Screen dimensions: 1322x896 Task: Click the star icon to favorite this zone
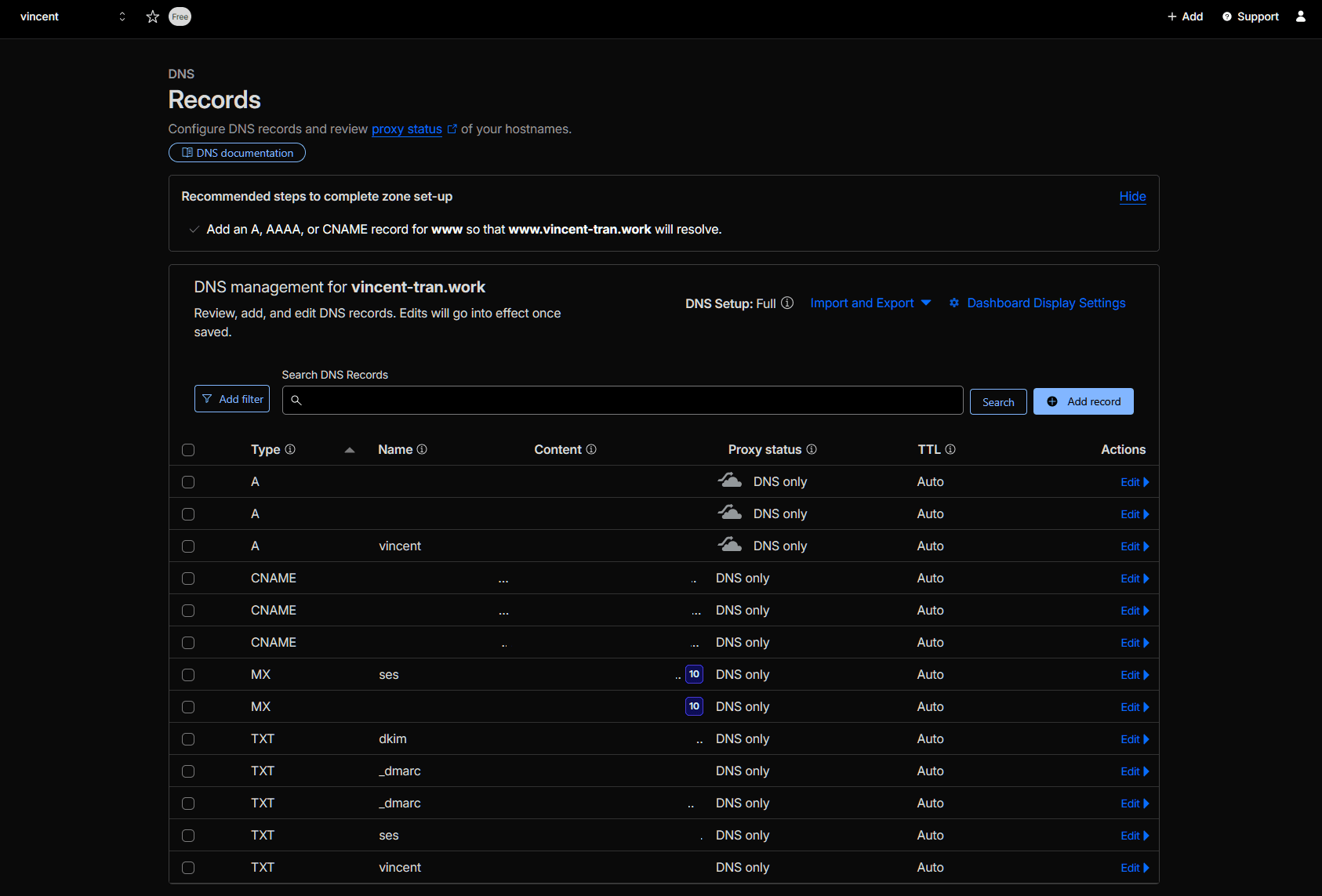pyautogui.click(x=152, y=16)
